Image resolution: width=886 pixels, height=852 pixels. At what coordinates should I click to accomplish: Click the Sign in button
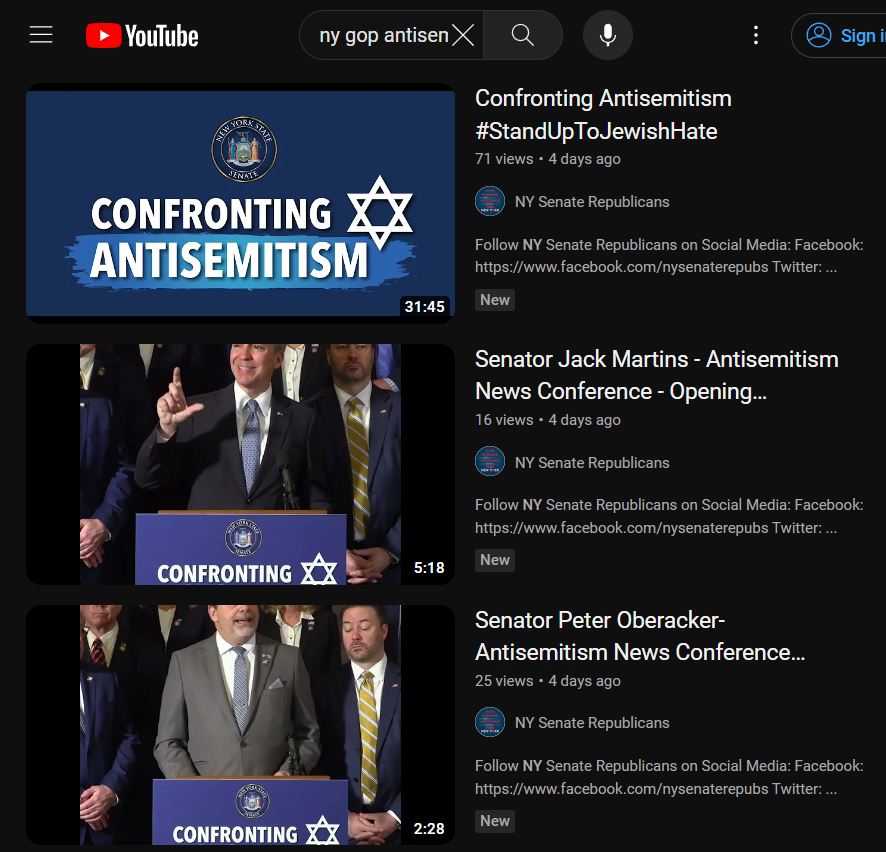click(x=840, y=36)
